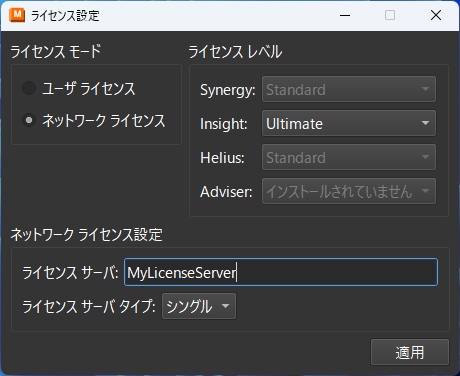The width and height of the screenshot is (460, 376).
Task: Click the Helius: label
Action: click(x=222, y=158)
